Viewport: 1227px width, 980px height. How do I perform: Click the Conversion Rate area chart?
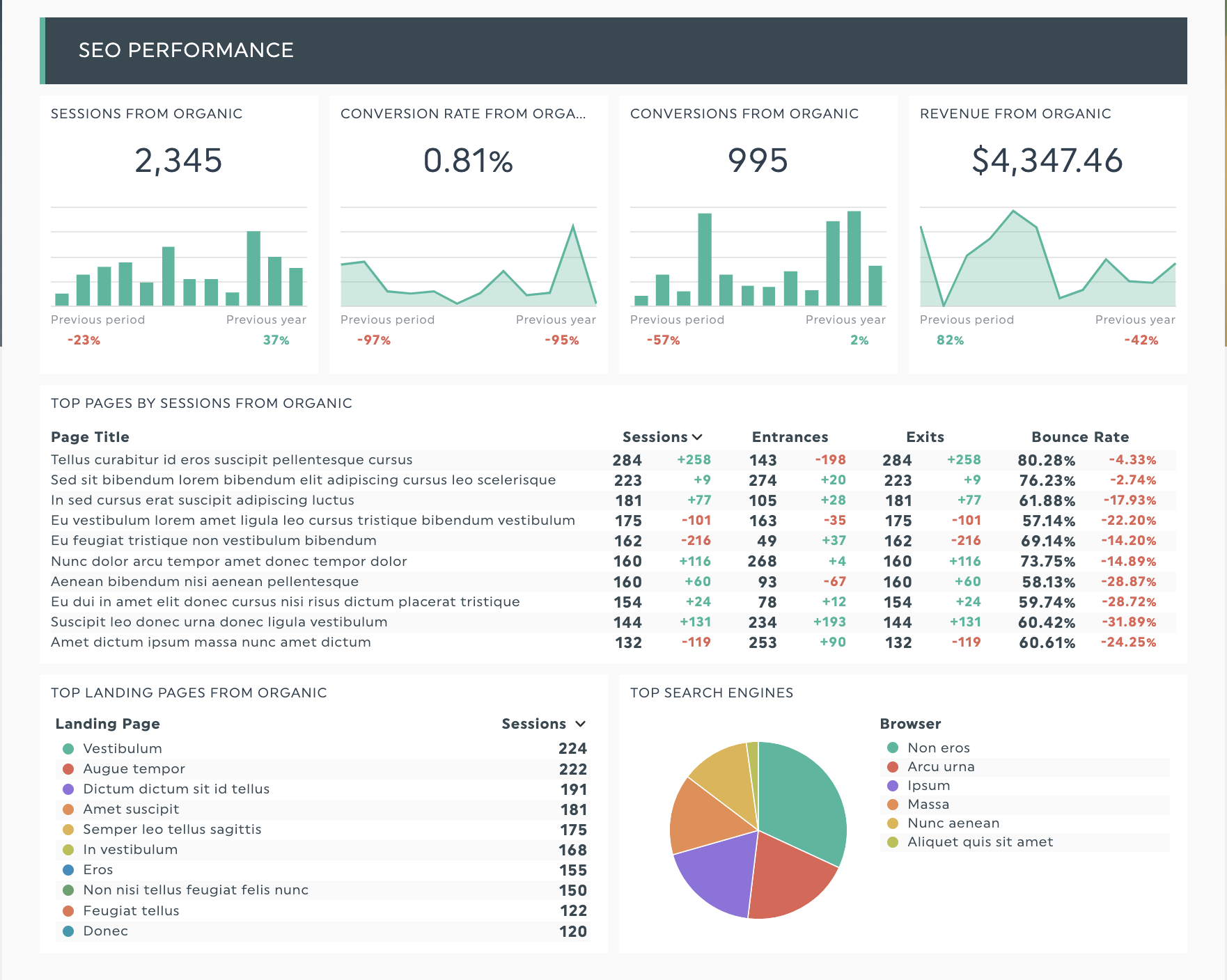tap(469, 257)
